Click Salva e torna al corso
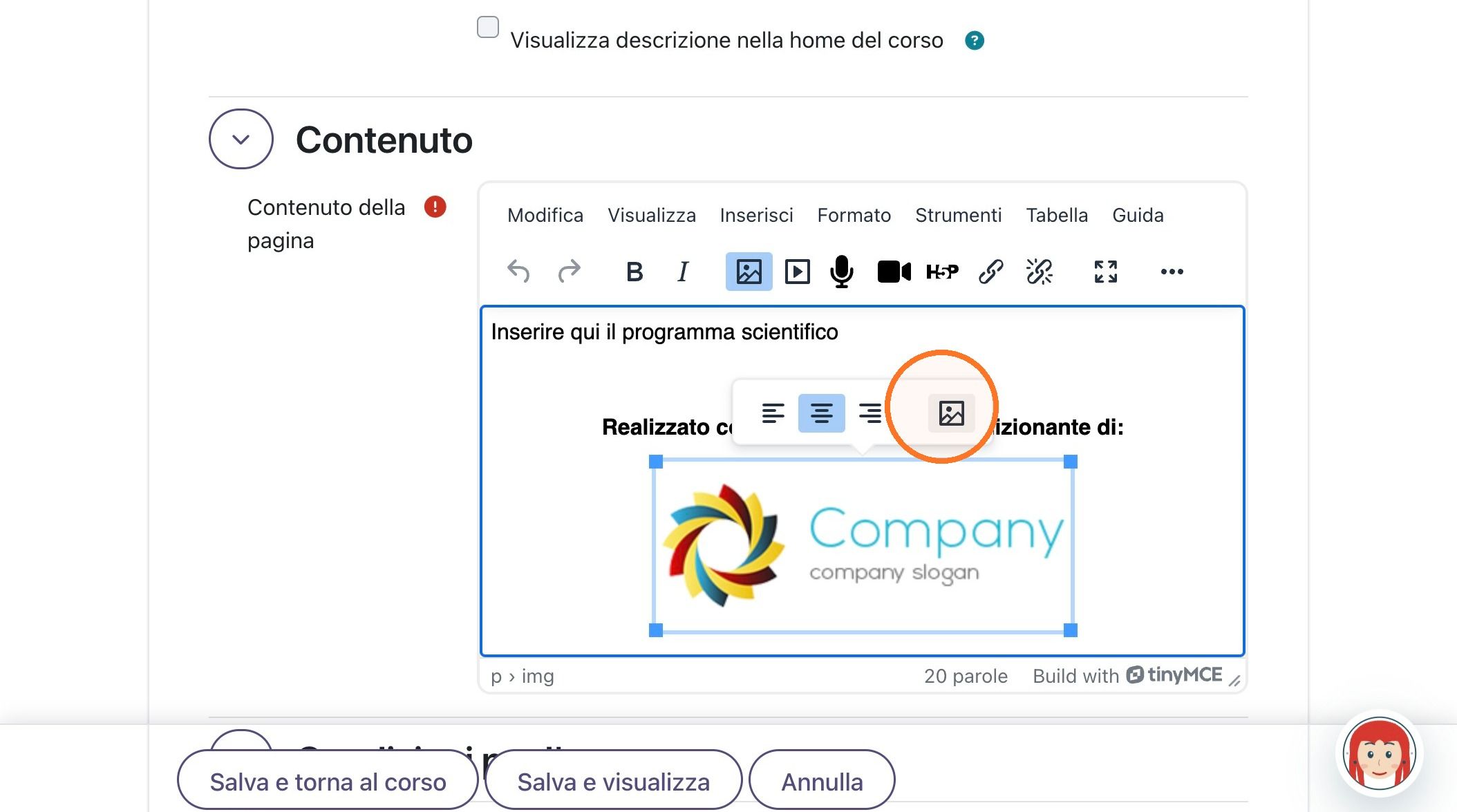 [328, 780]
